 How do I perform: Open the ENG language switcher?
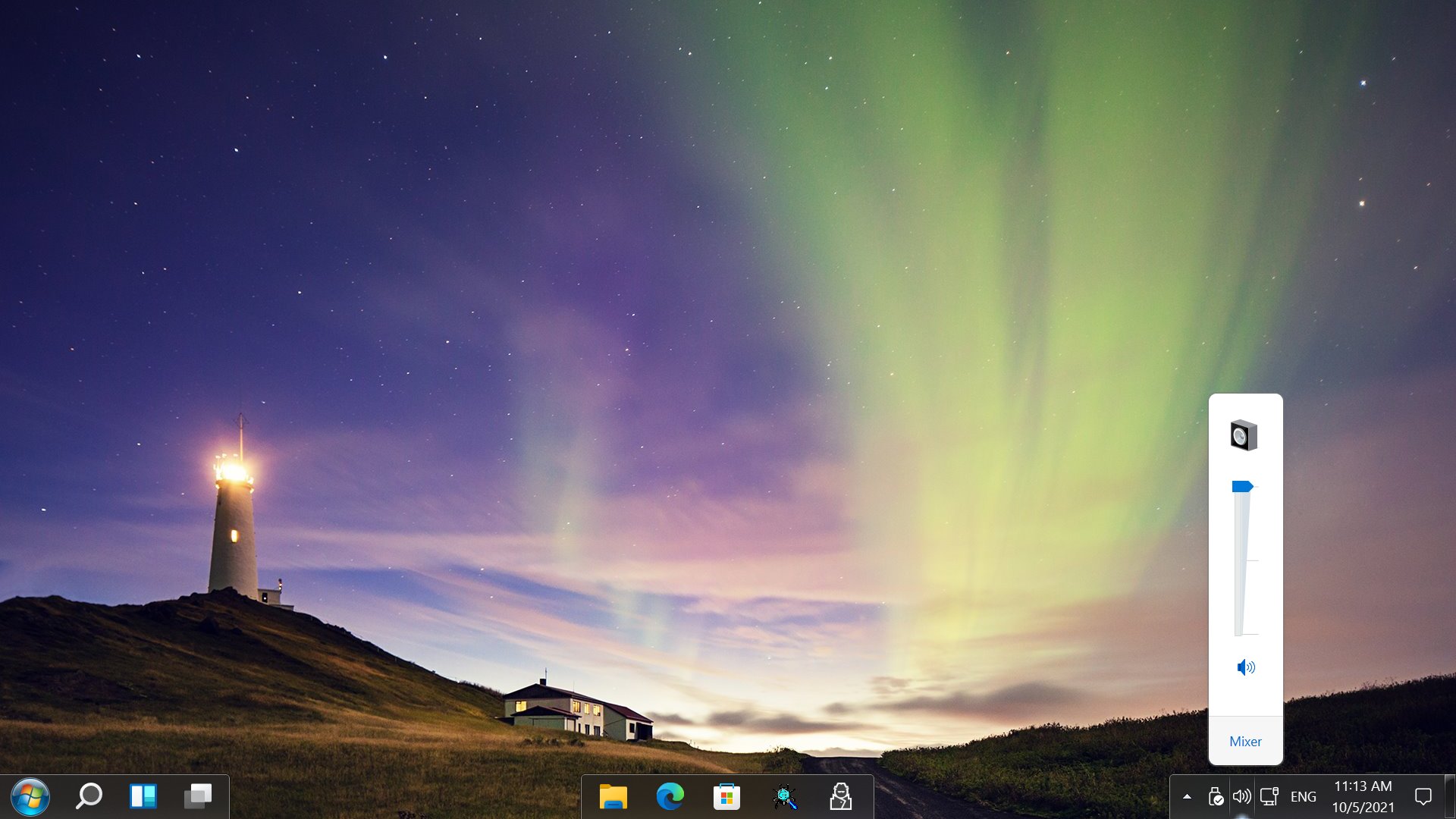1304,796
